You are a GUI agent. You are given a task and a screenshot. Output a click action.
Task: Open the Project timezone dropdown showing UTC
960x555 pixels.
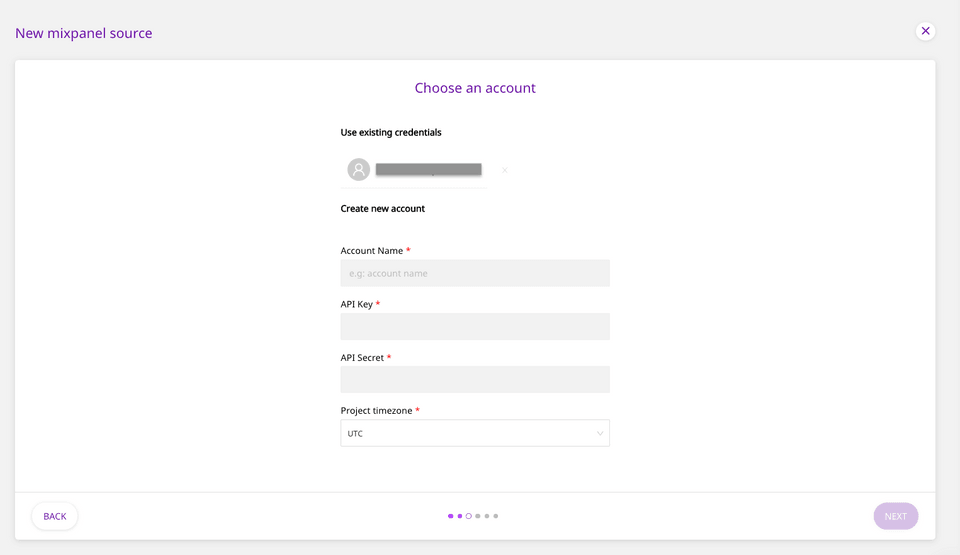point(475,433)
